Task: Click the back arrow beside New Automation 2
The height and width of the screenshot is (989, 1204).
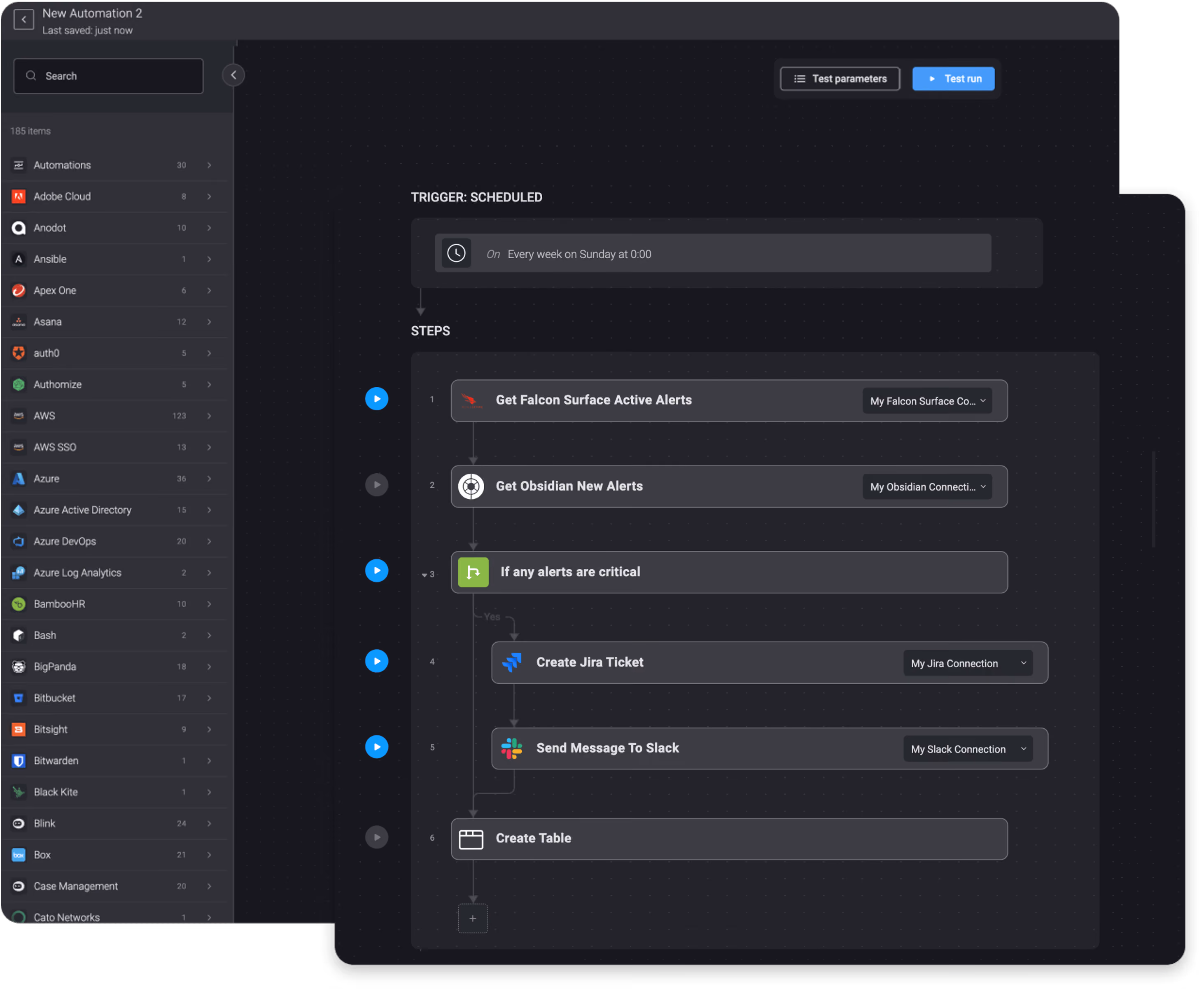Action: coord(23,20)
